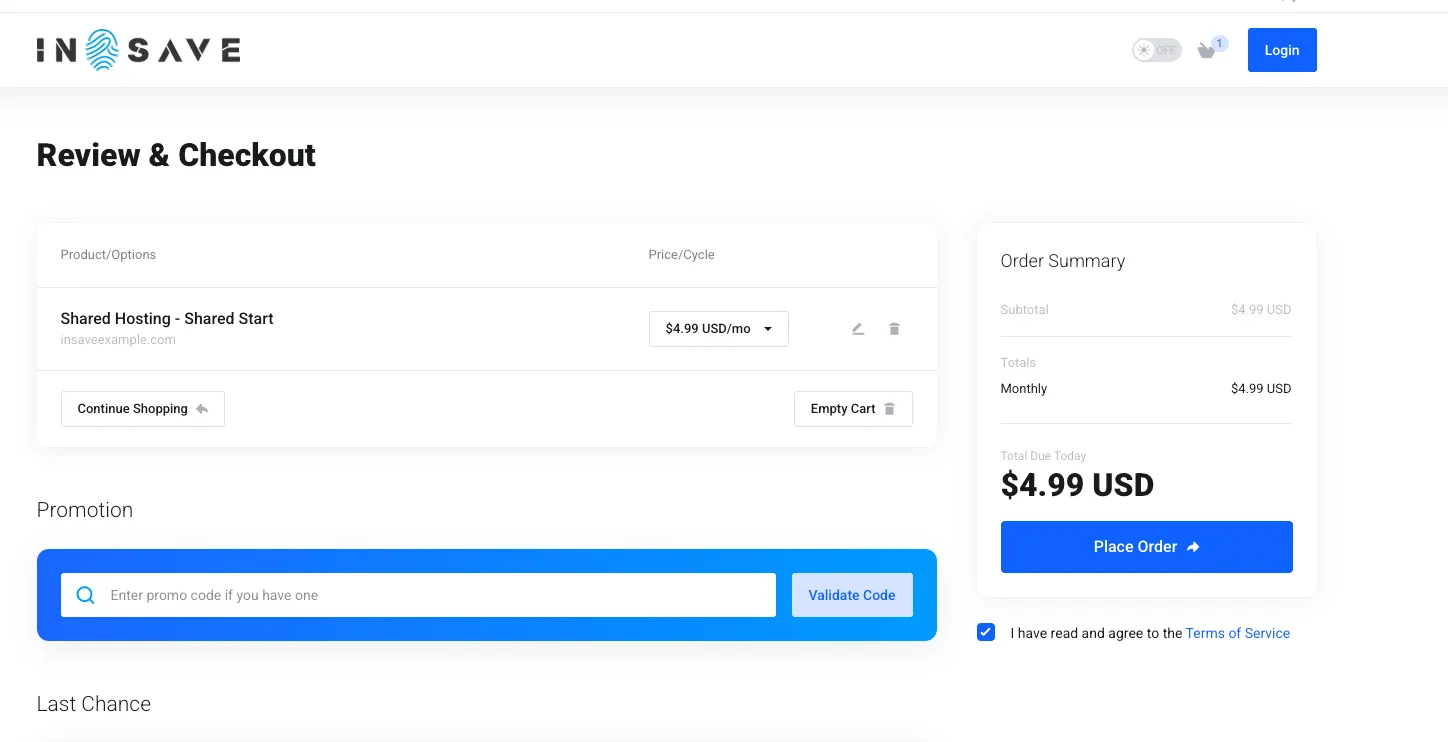This screenshot has width=1448, height=742.
Task: Focus the promo code input field
Action: point(418,595)
